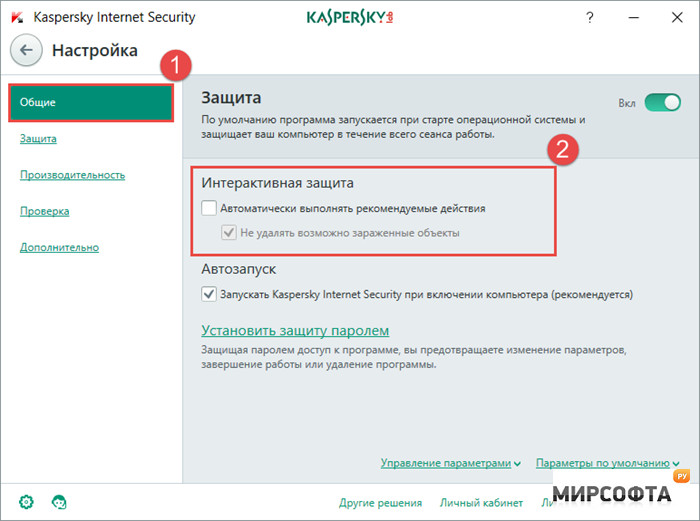Screen dimensions: 700x521
Task: Open the Защита section in sidebar
Action: [38, 138]
